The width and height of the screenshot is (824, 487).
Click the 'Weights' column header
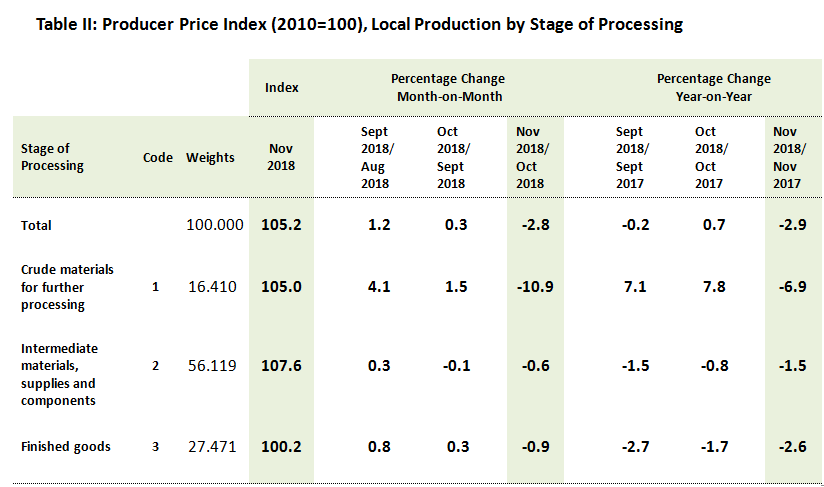[210, 158]
